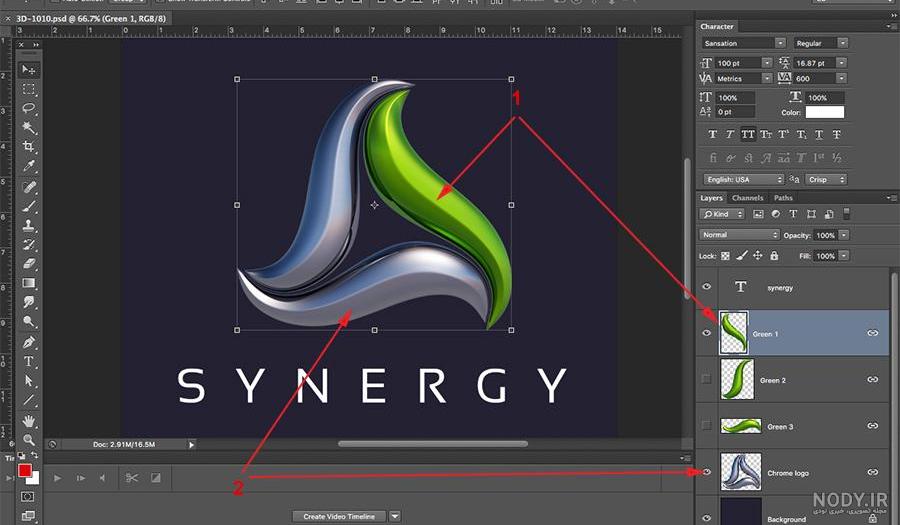This screenshot has width=900, height=525.
Task: Switch to the Paths tab
Action: click(783, 198)
